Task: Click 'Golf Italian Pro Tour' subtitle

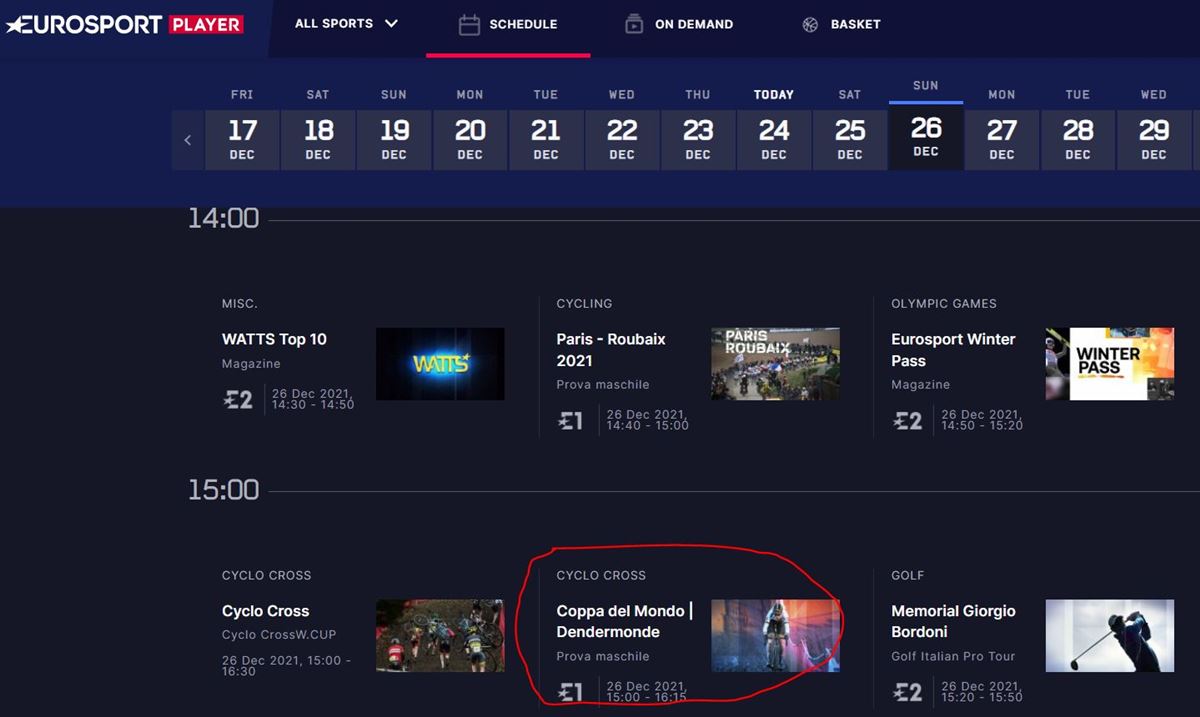Action: [x=953, y=656]
